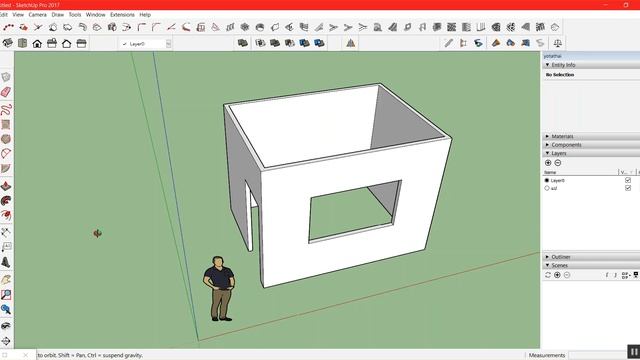Switch to Back view outlined house icon
Screen dimensions: 640x360
tap(67, 43)
